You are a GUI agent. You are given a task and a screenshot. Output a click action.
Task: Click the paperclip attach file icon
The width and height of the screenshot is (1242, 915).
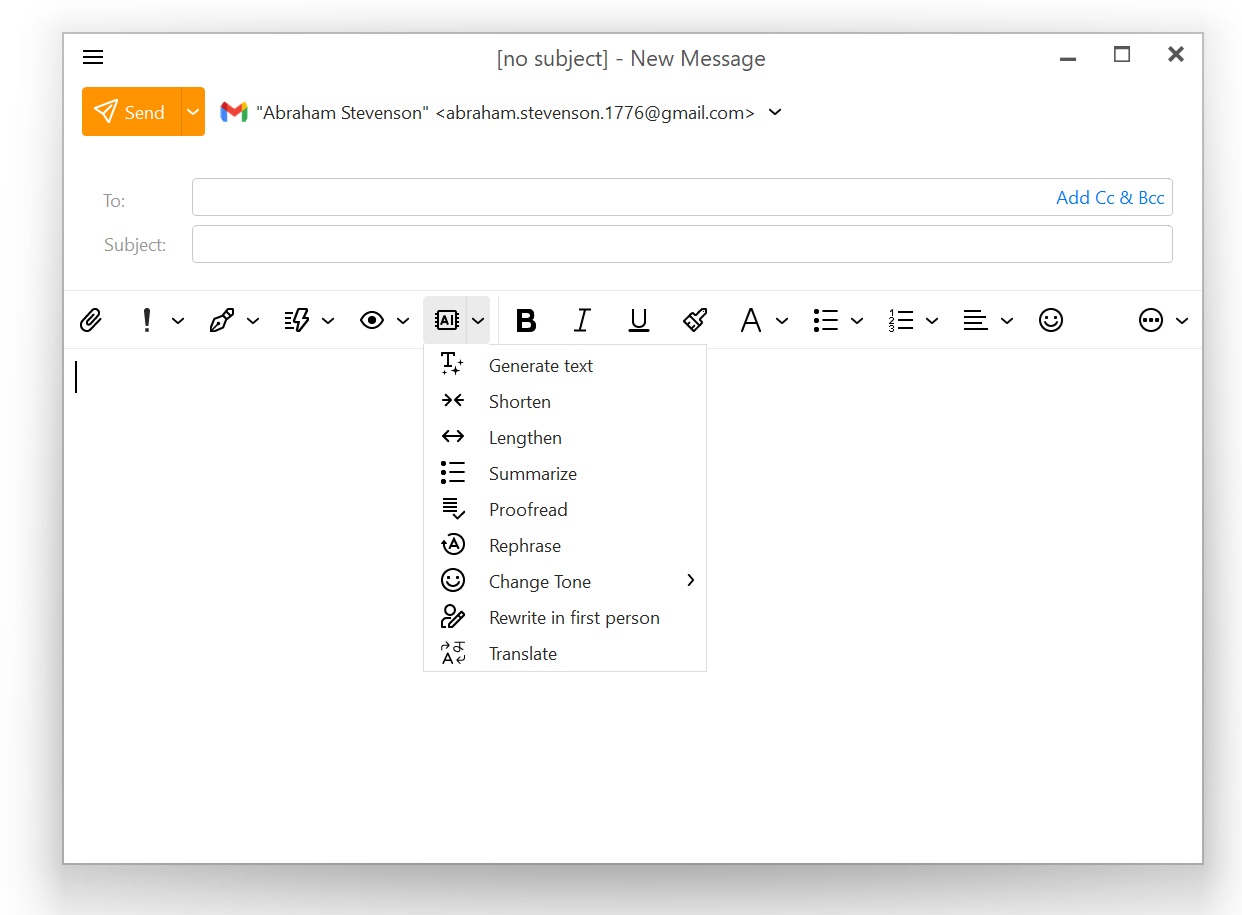coord(91,320)
